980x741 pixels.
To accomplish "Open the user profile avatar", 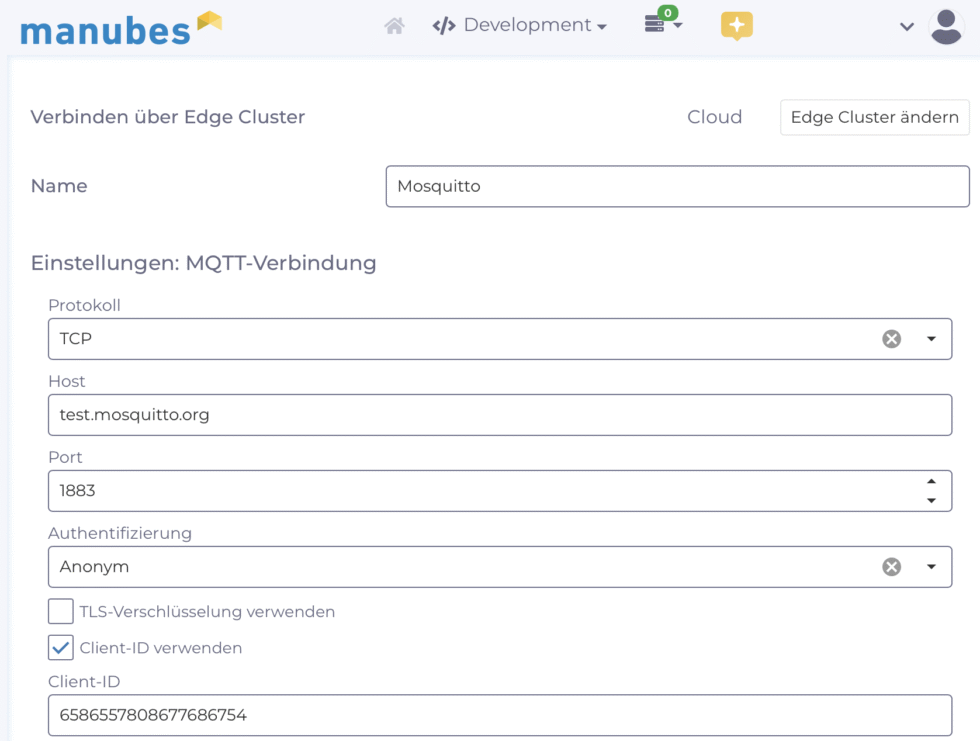I will click(945, 26).
